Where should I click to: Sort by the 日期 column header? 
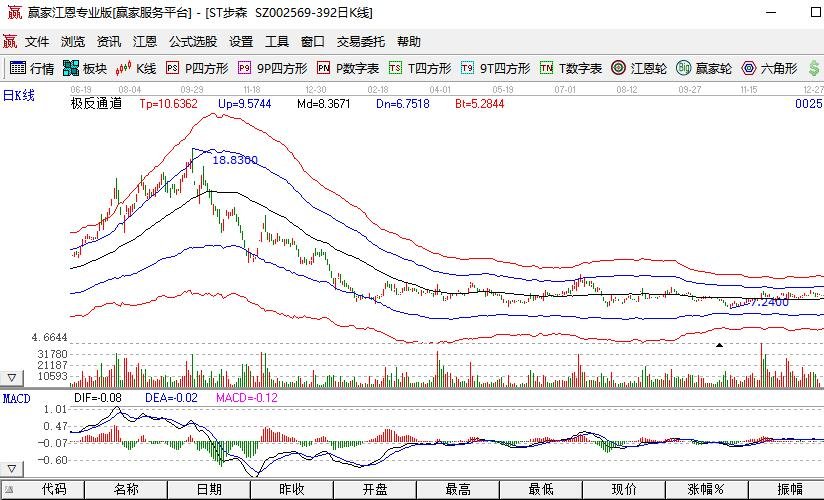pyautogui.click(x=209, y=489)
